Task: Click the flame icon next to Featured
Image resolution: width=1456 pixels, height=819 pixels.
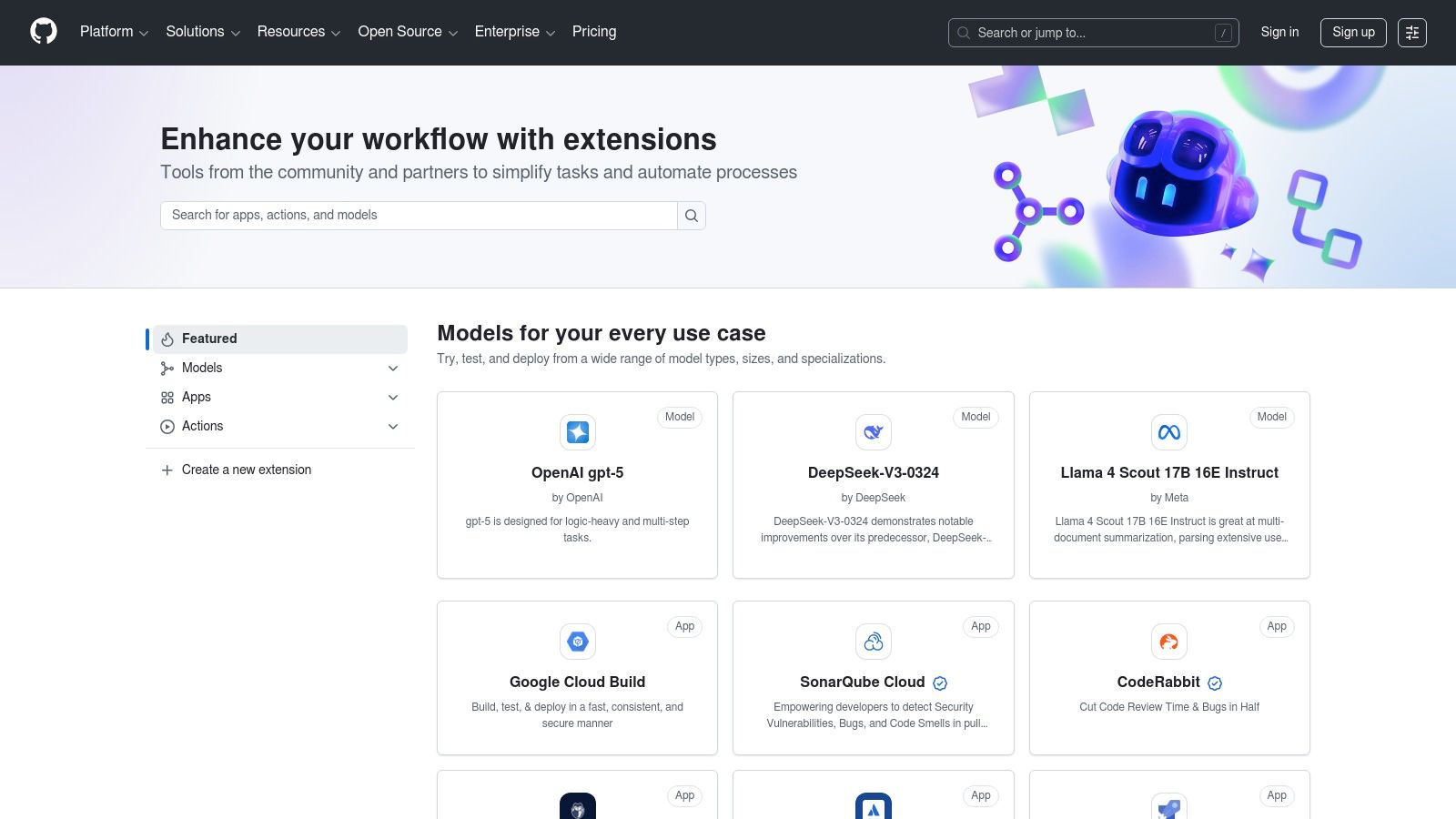Action: [x=167, y=339]
